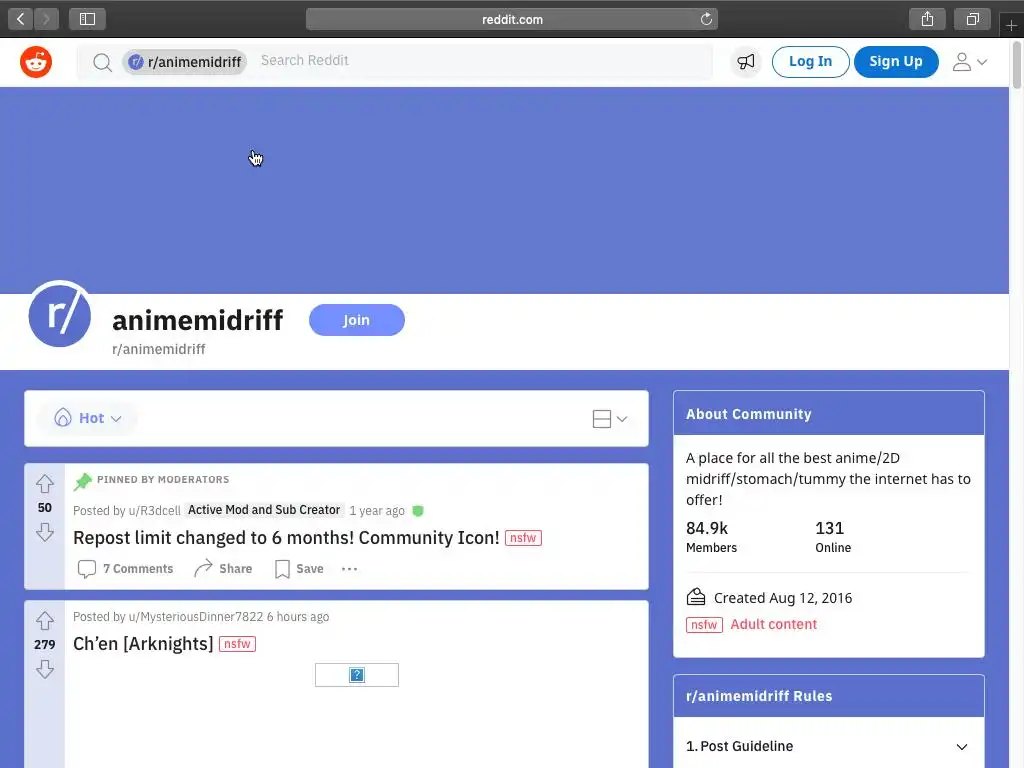This screenshot has width=1024, height=768.
Task: Click the 131 Online count
Action: pos(833,537)
